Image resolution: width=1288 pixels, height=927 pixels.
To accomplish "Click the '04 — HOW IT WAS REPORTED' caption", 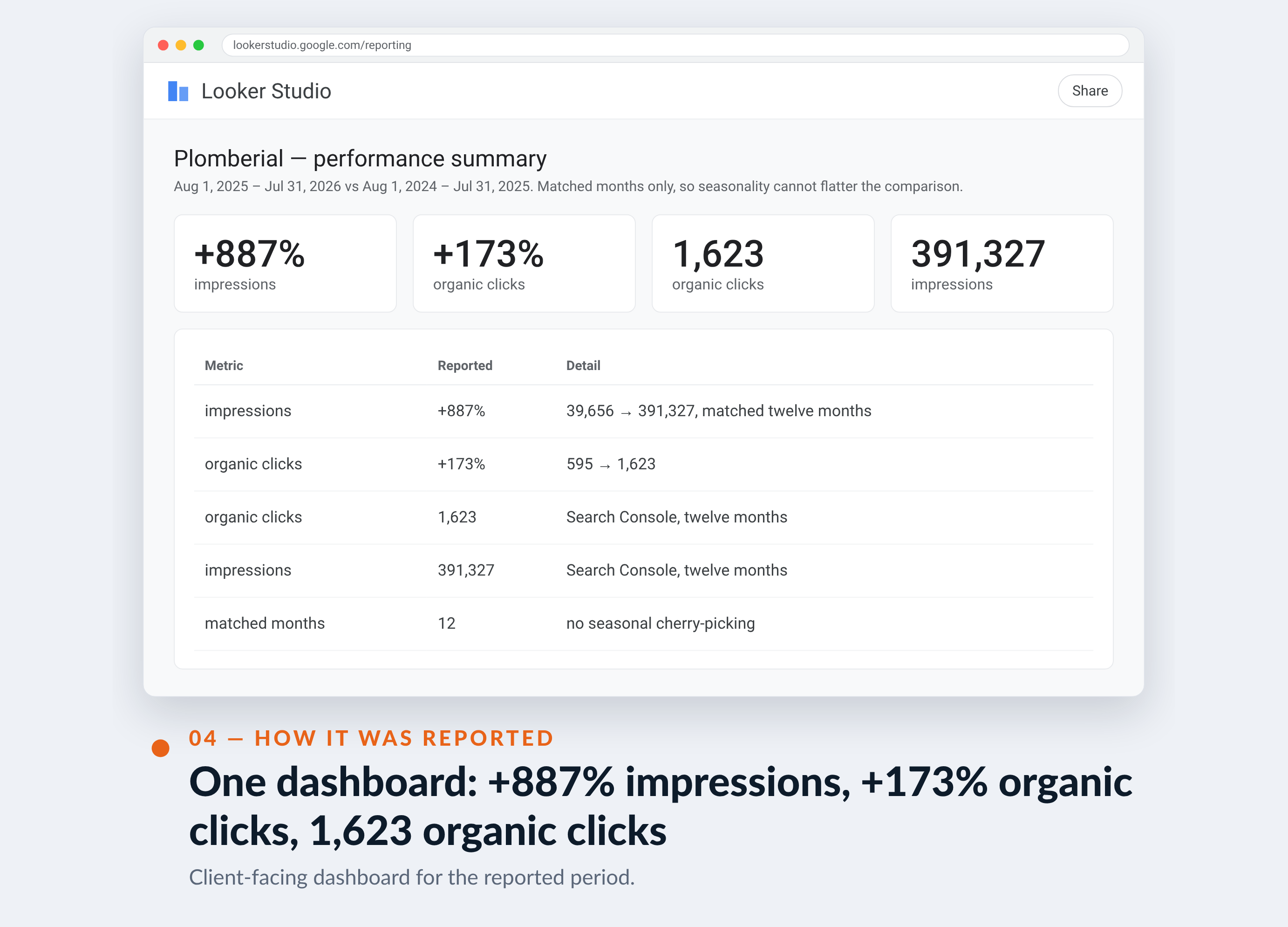I will 371,738.
